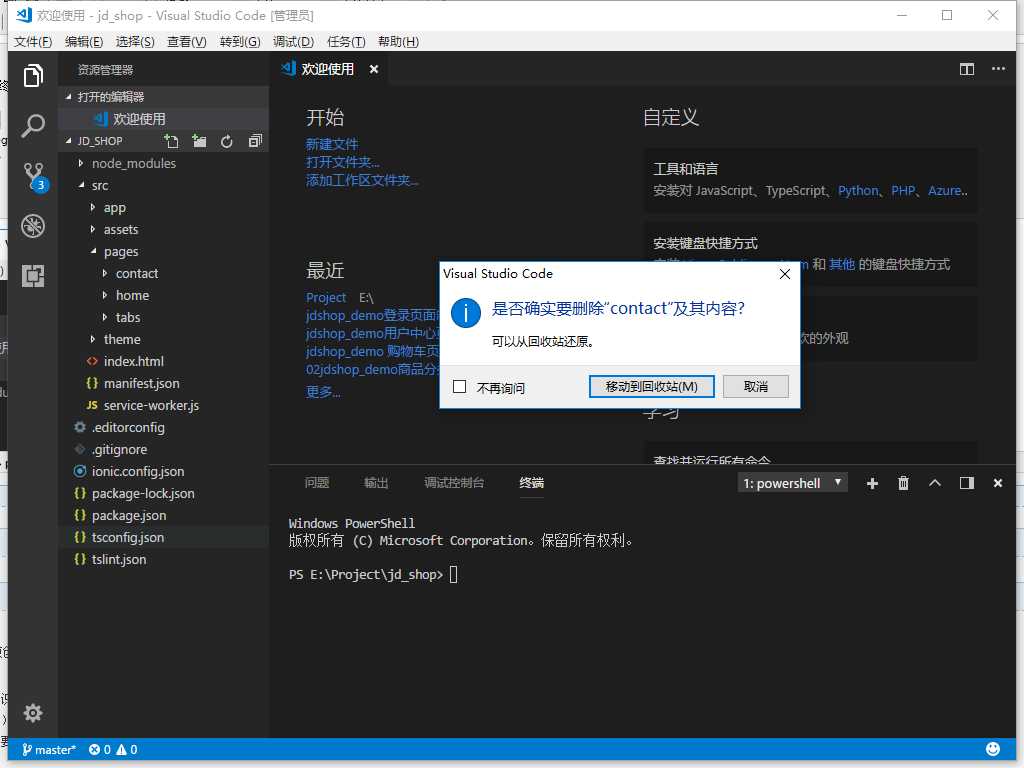Click the 新建文件 link
1024x768 pixels.
pyautogui.click(x=332, y=144)
